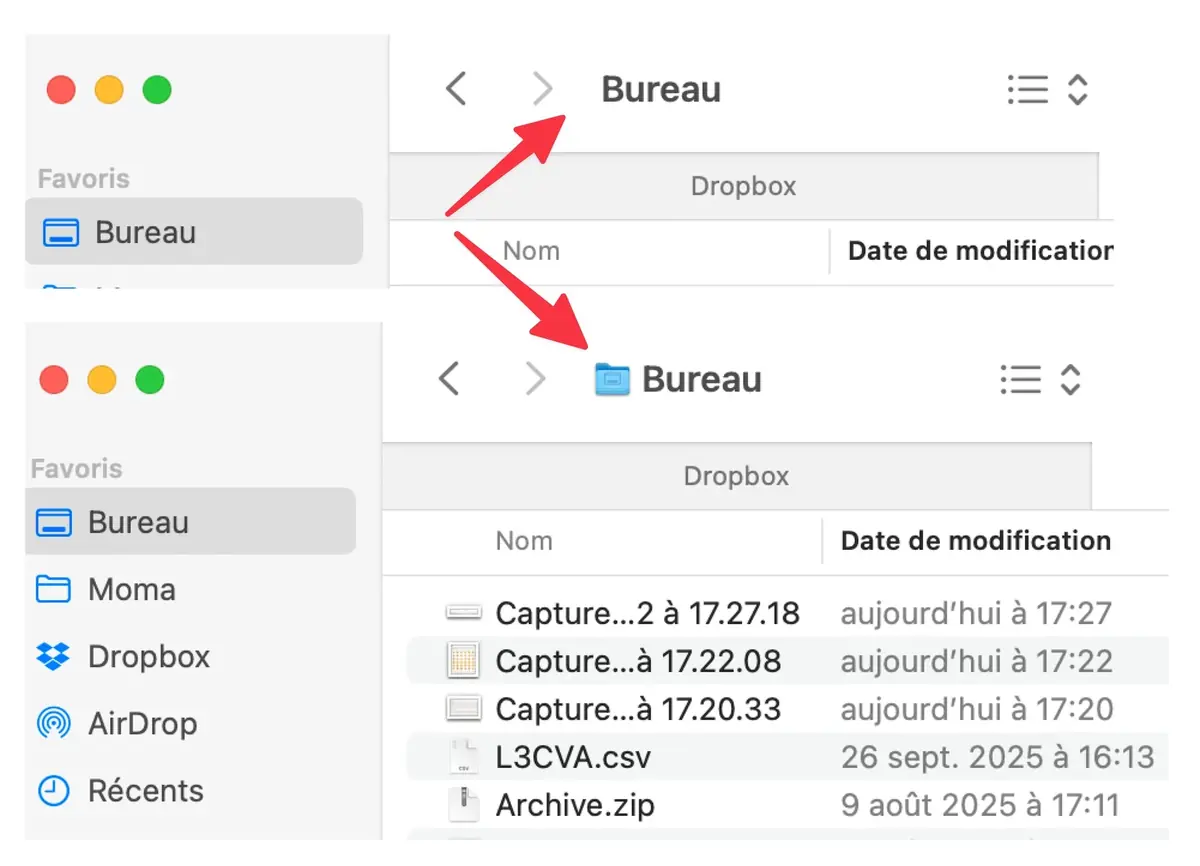Sort by Nom column in lower window
Viewport: 1200px width, 866px height.
(524, 541)
